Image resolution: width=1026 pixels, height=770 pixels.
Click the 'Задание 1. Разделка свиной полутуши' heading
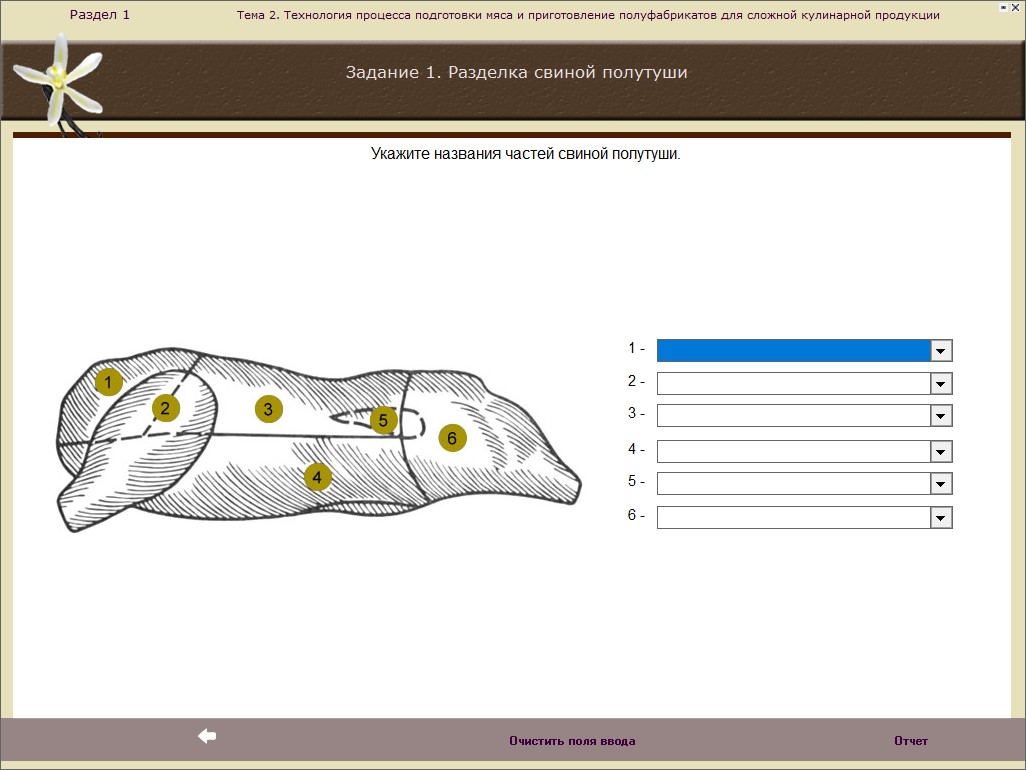point(516,72)
